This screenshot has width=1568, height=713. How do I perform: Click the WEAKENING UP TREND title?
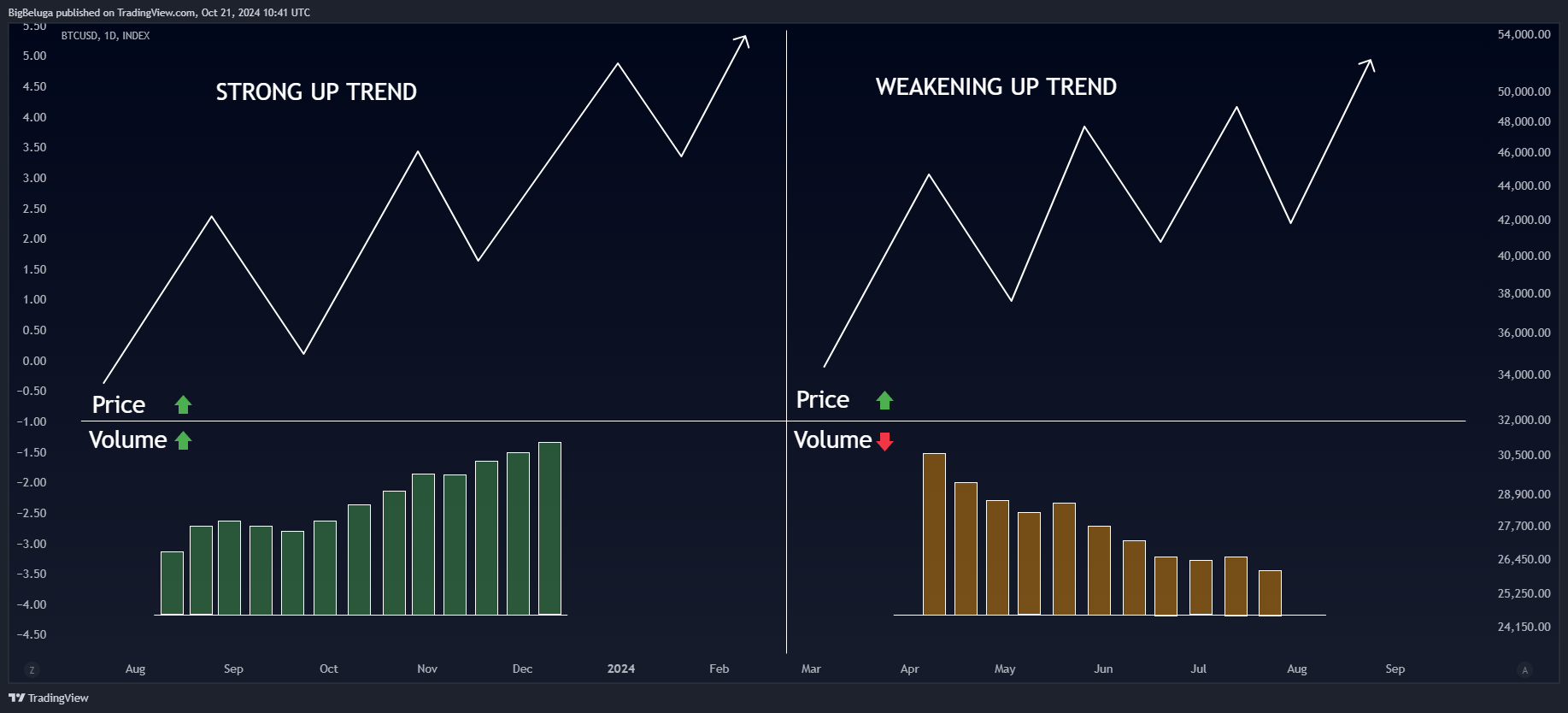[996, 86]
